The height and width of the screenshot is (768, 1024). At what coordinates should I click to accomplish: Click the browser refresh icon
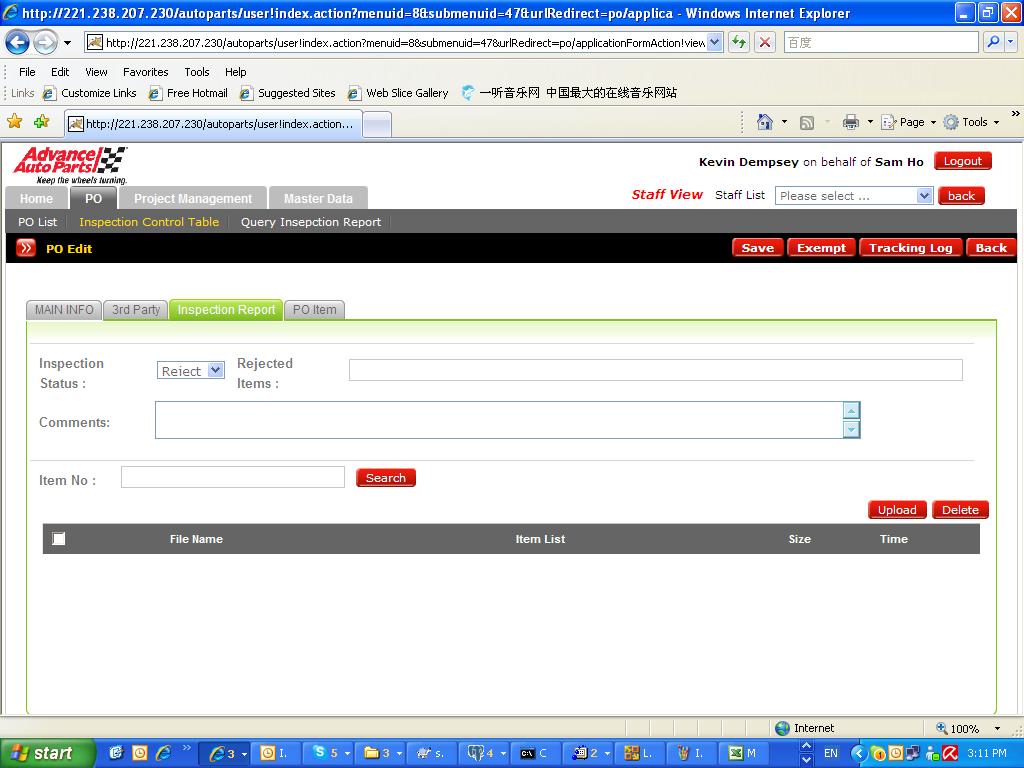coord(739,42)
